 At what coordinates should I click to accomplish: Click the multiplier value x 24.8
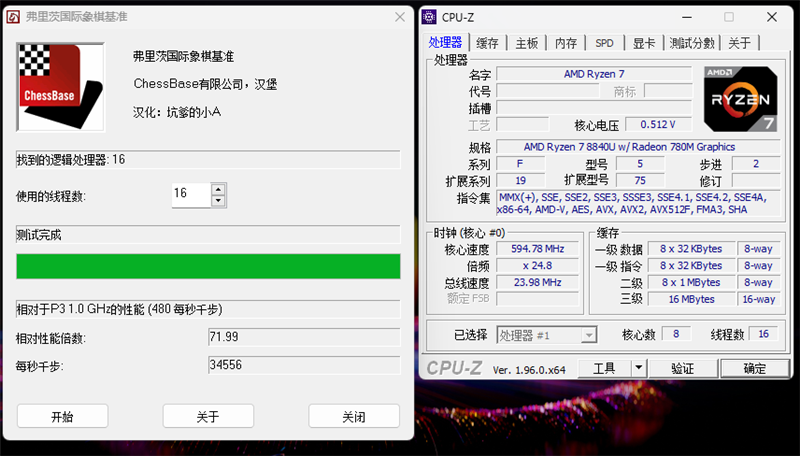tap(537, 266)
